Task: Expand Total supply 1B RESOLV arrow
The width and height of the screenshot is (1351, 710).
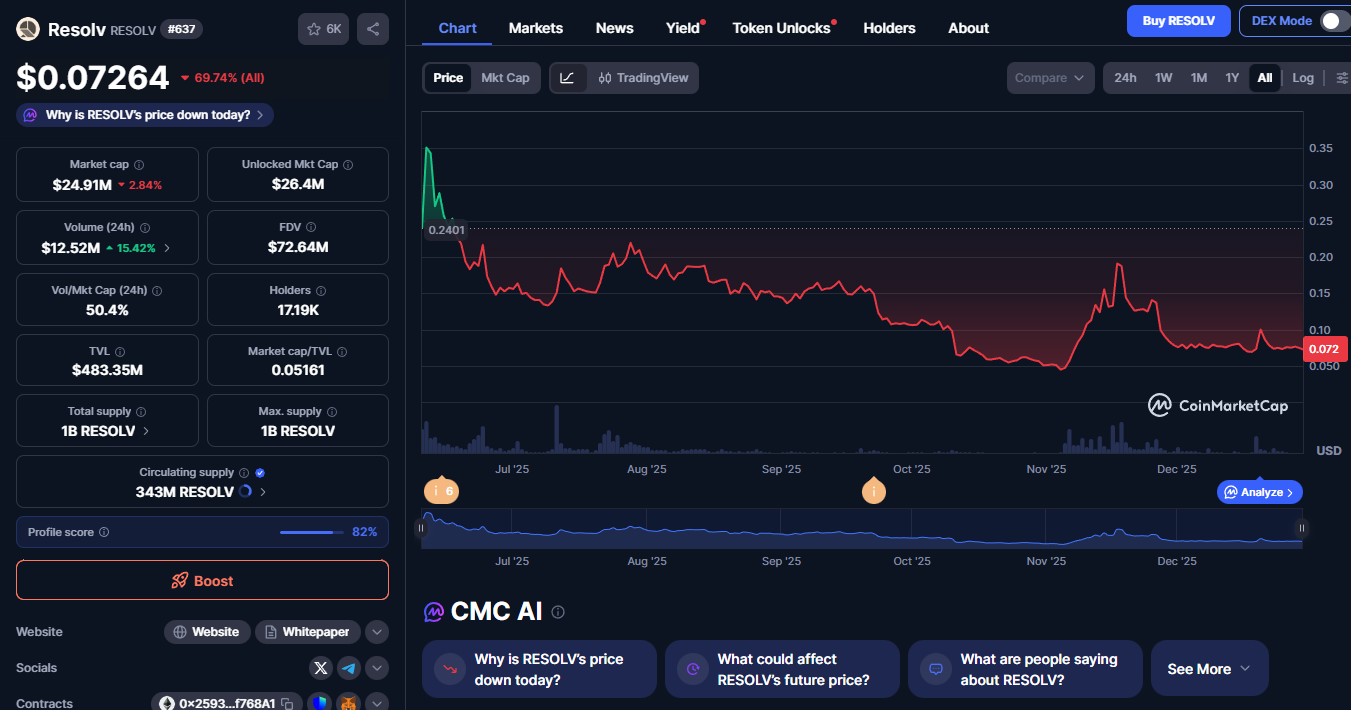Action: (x=147, y=431)
